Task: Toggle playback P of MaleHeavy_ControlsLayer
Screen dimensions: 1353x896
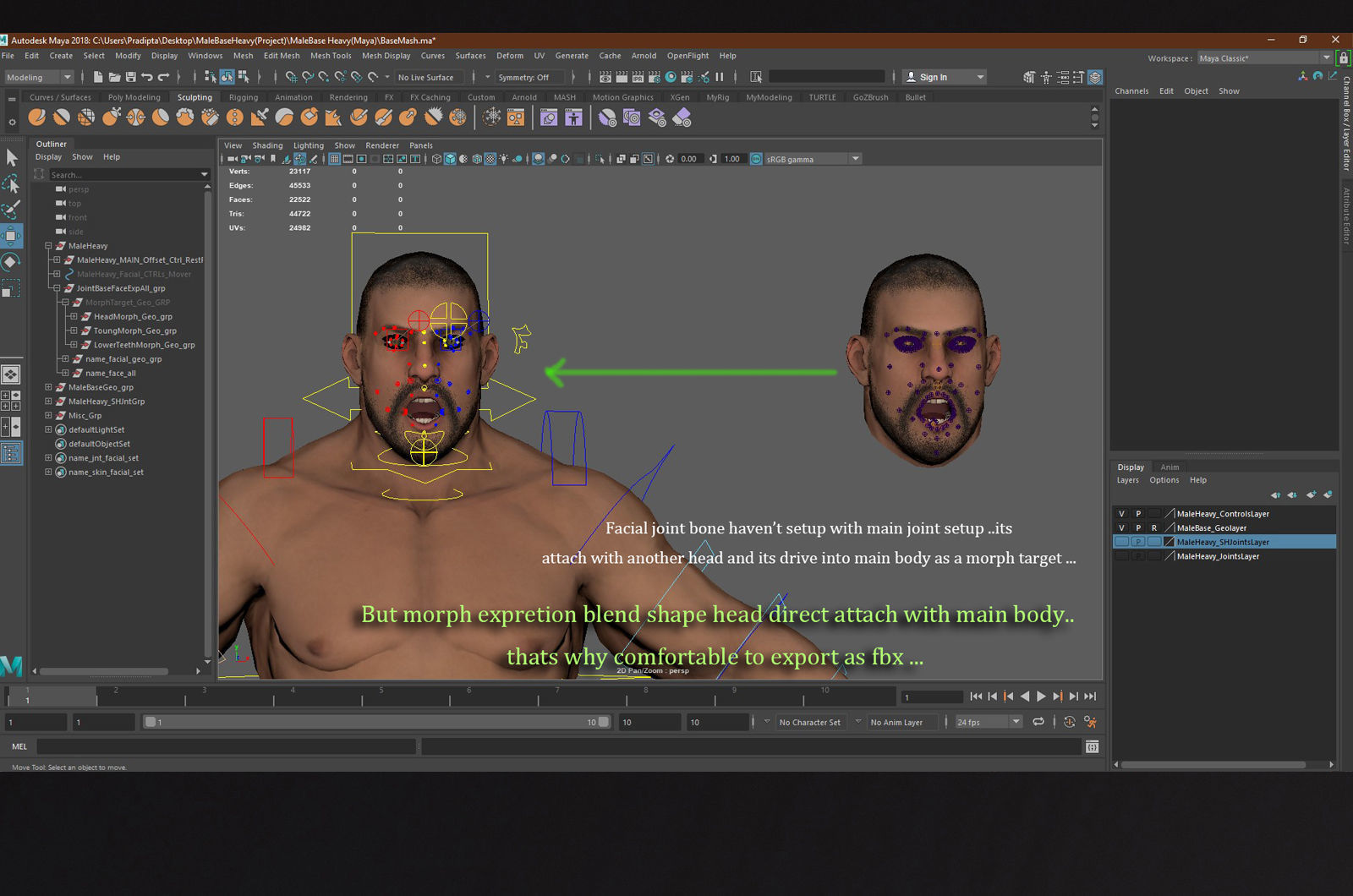Action: [1138, 514]
